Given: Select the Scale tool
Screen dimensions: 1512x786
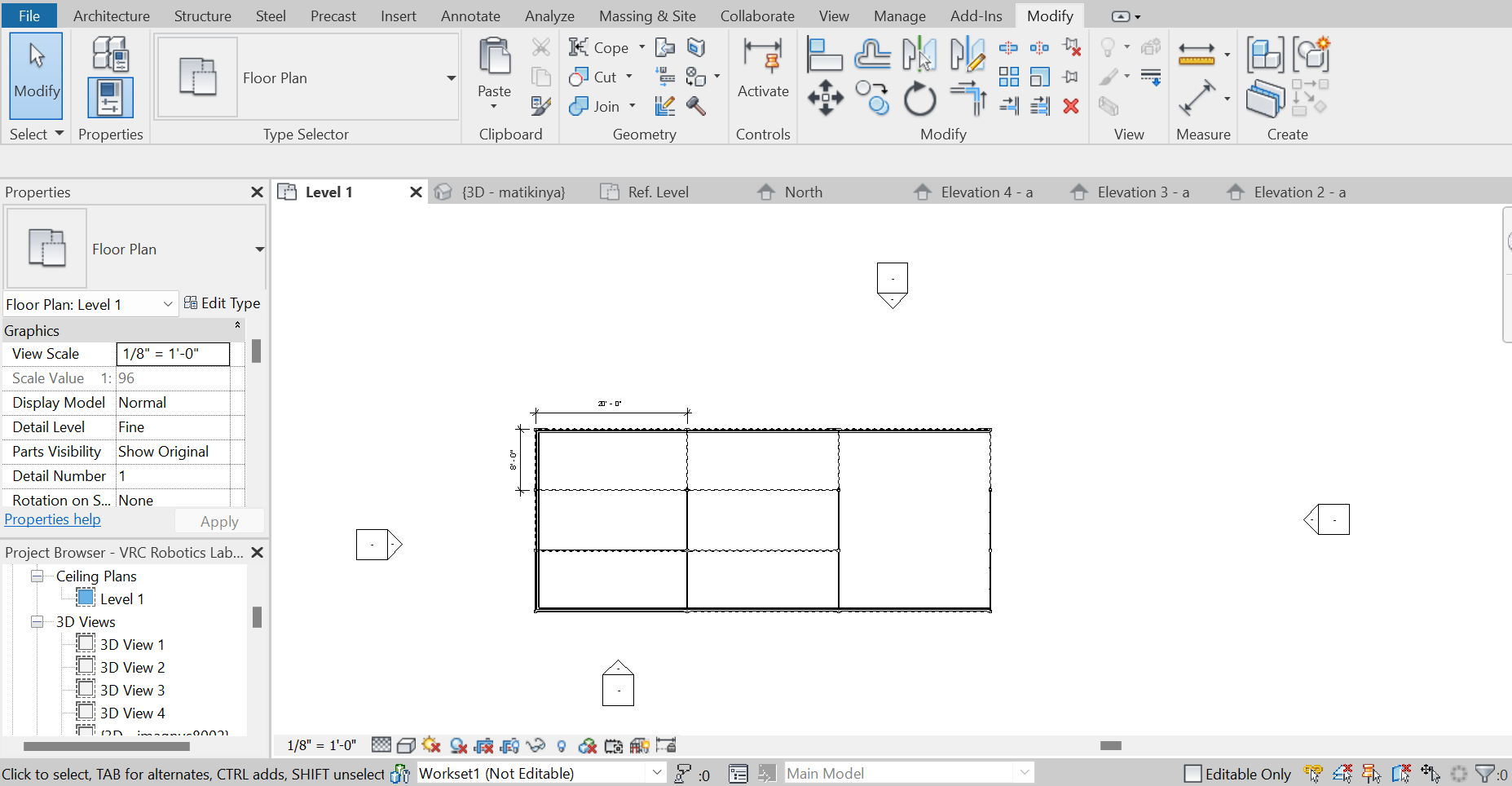Looking at the screenshot, I should click(1039, 77).
